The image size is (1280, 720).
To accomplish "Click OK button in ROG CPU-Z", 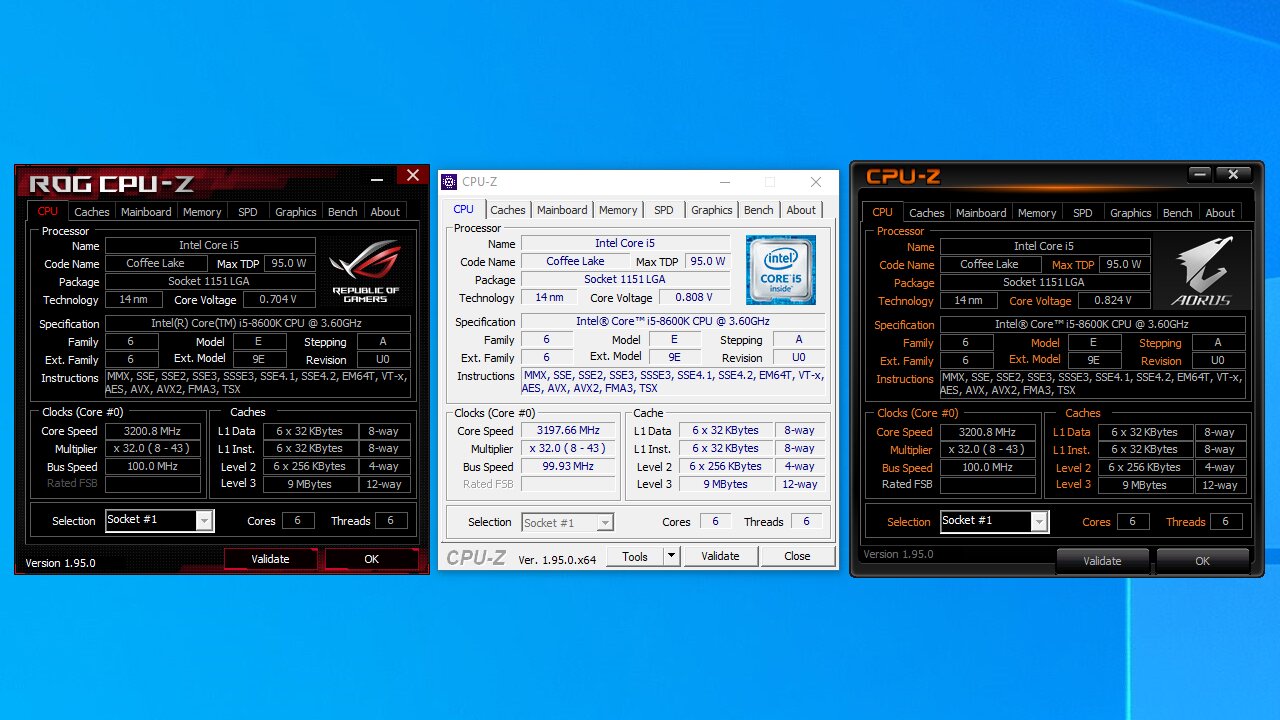I will [372, 559].
